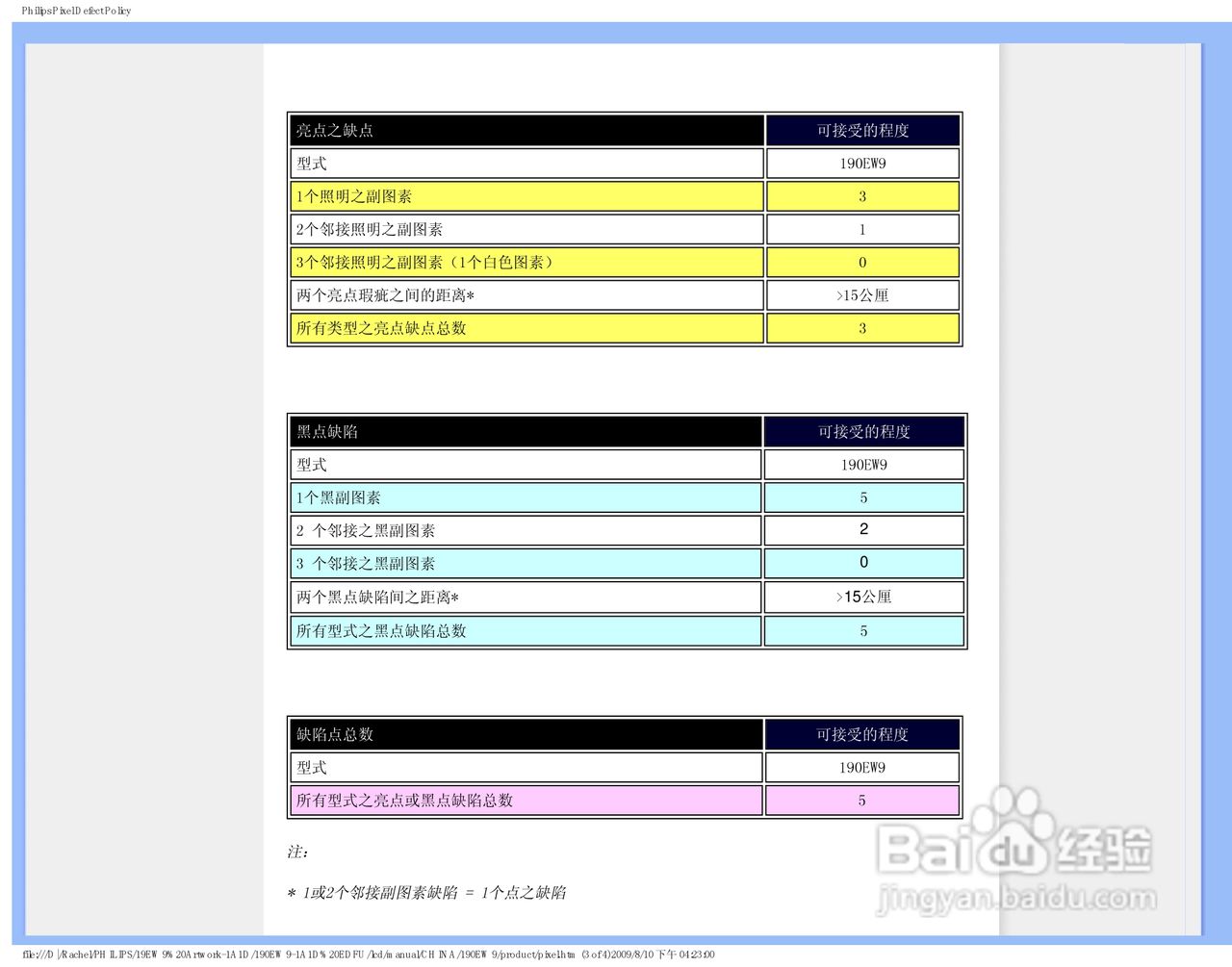Select value '2' for 2 个邻接之黑副图素
The image size is (1232, 967).
point(863,529)
